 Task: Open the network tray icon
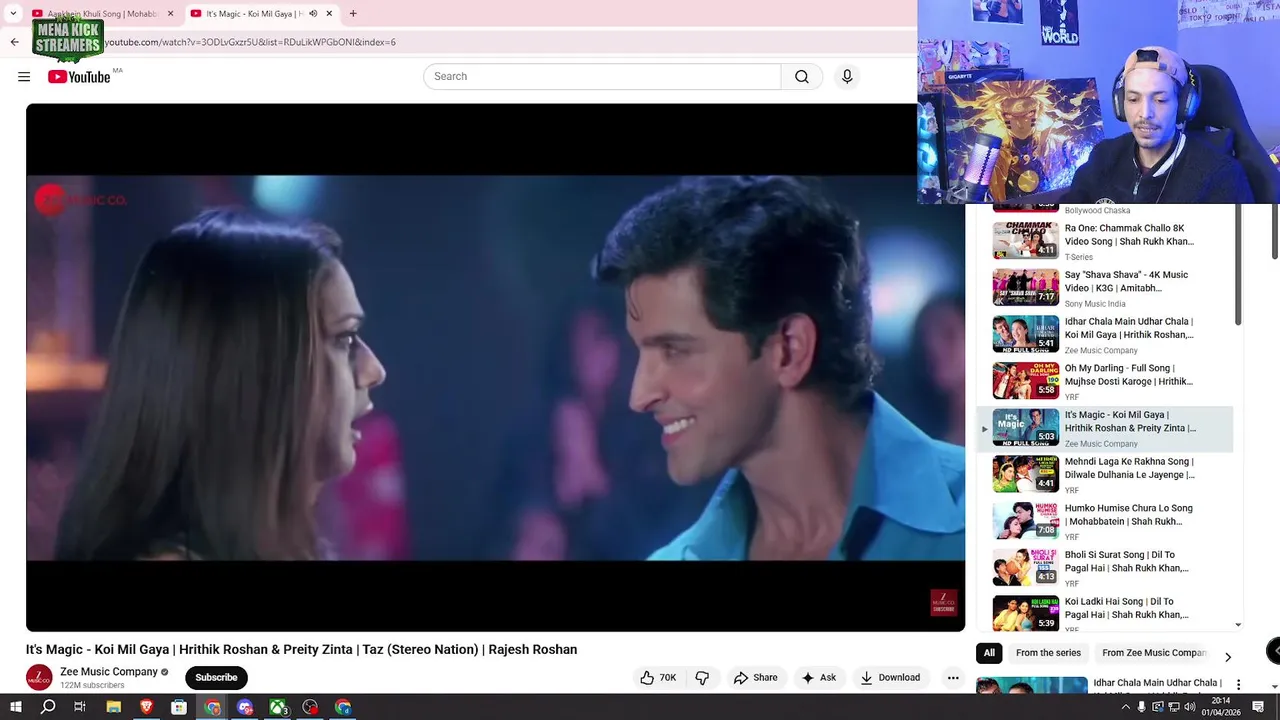click(x=1174, y=707)
